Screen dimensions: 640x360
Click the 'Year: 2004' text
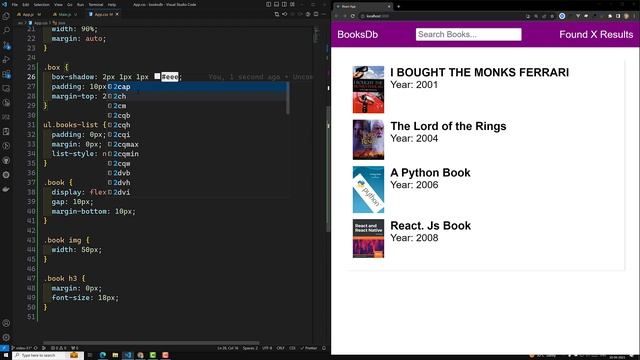[x=414, y=139]
